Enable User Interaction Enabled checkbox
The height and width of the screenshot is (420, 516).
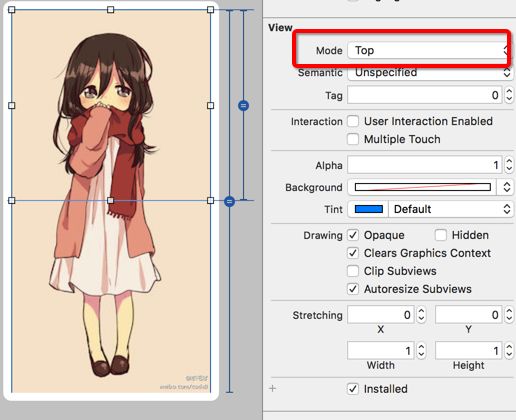353,121
